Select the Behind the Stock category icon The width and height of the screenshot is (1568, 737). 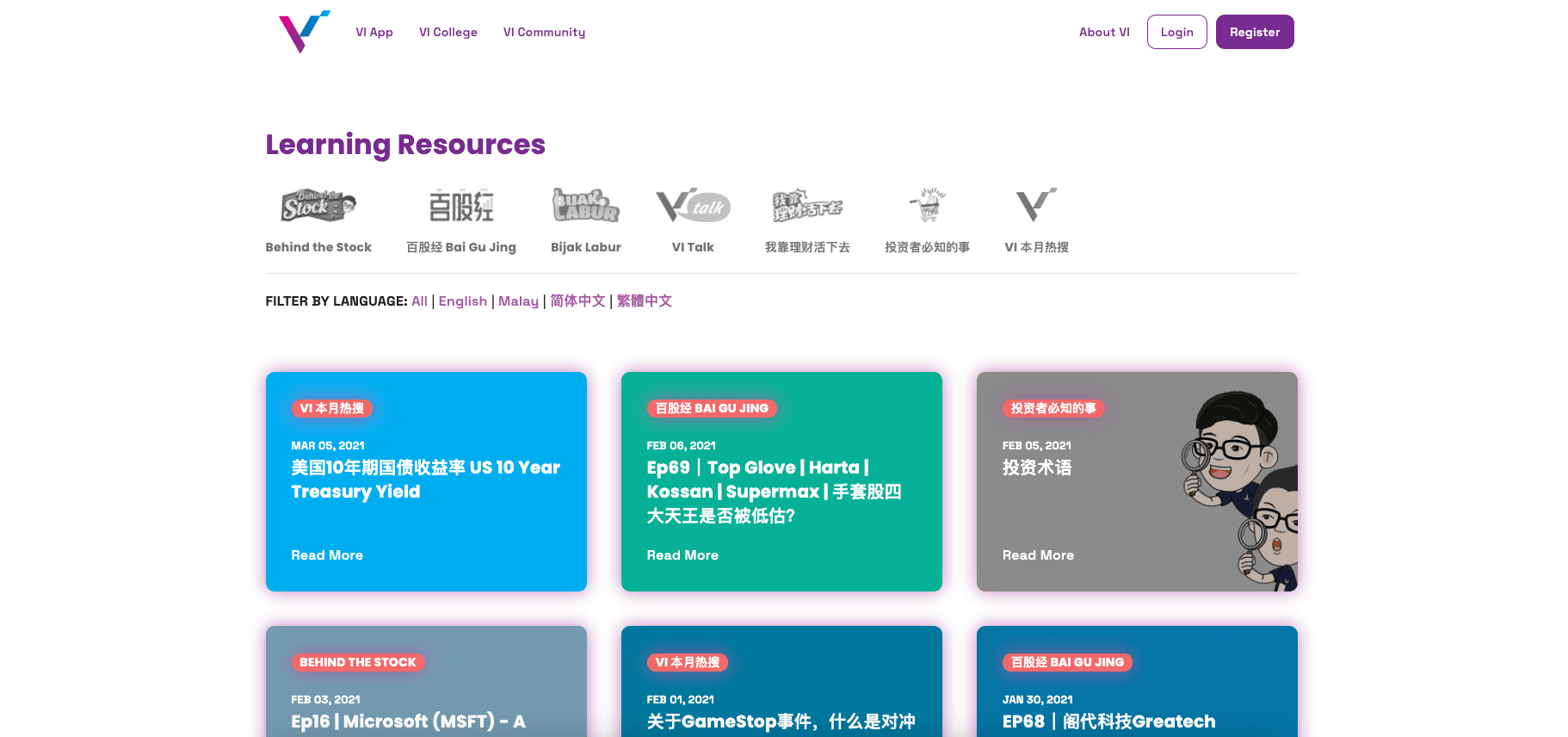pyautogui.click(x=318, y=207)
